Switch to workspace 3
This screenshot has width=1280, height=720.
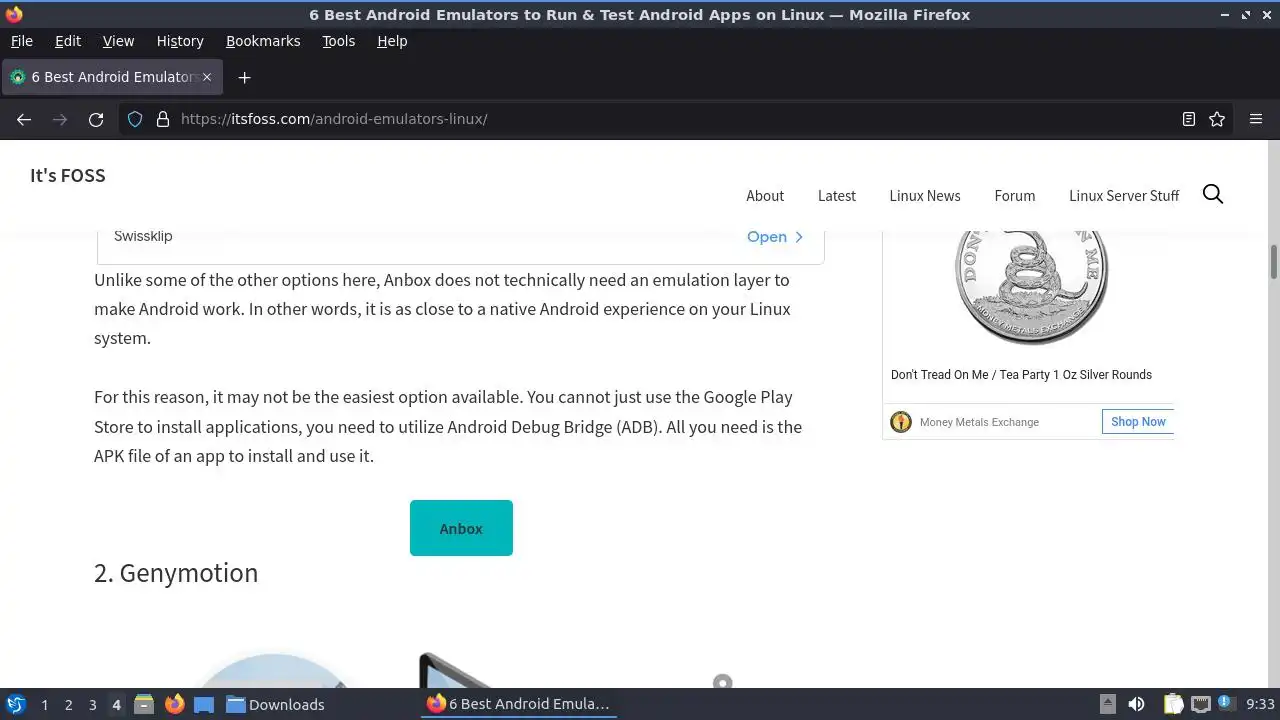(92, 705)
